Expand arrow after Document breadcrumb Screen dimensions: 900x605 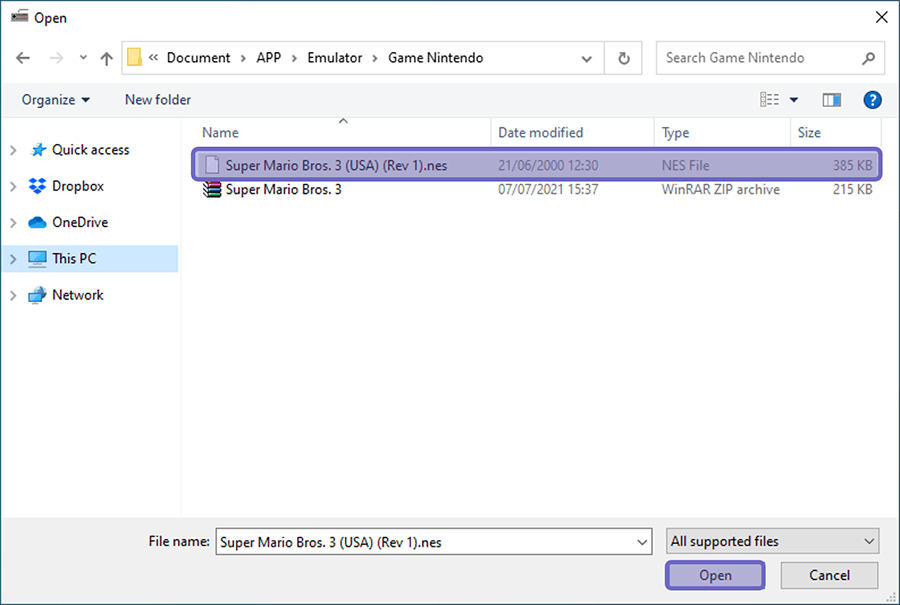[243, 59]
